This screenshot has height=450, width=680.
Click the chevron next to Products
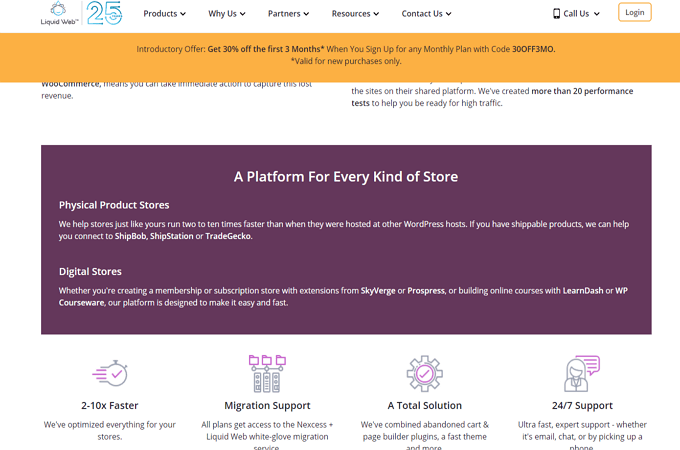pos(183,14)
